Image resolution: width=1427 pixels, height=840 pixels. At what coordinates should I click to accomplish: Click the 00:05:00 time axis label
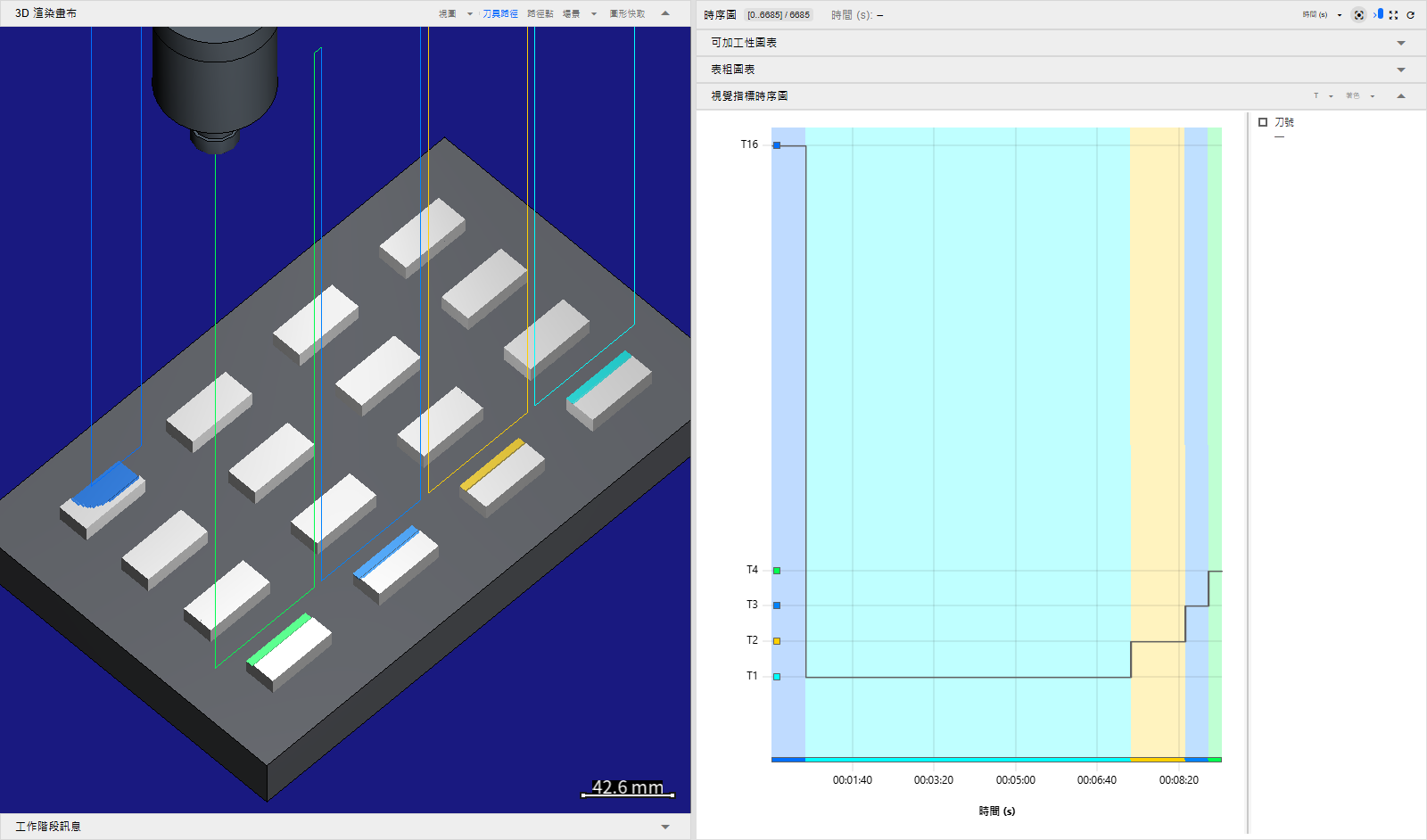coord(1016,780)
